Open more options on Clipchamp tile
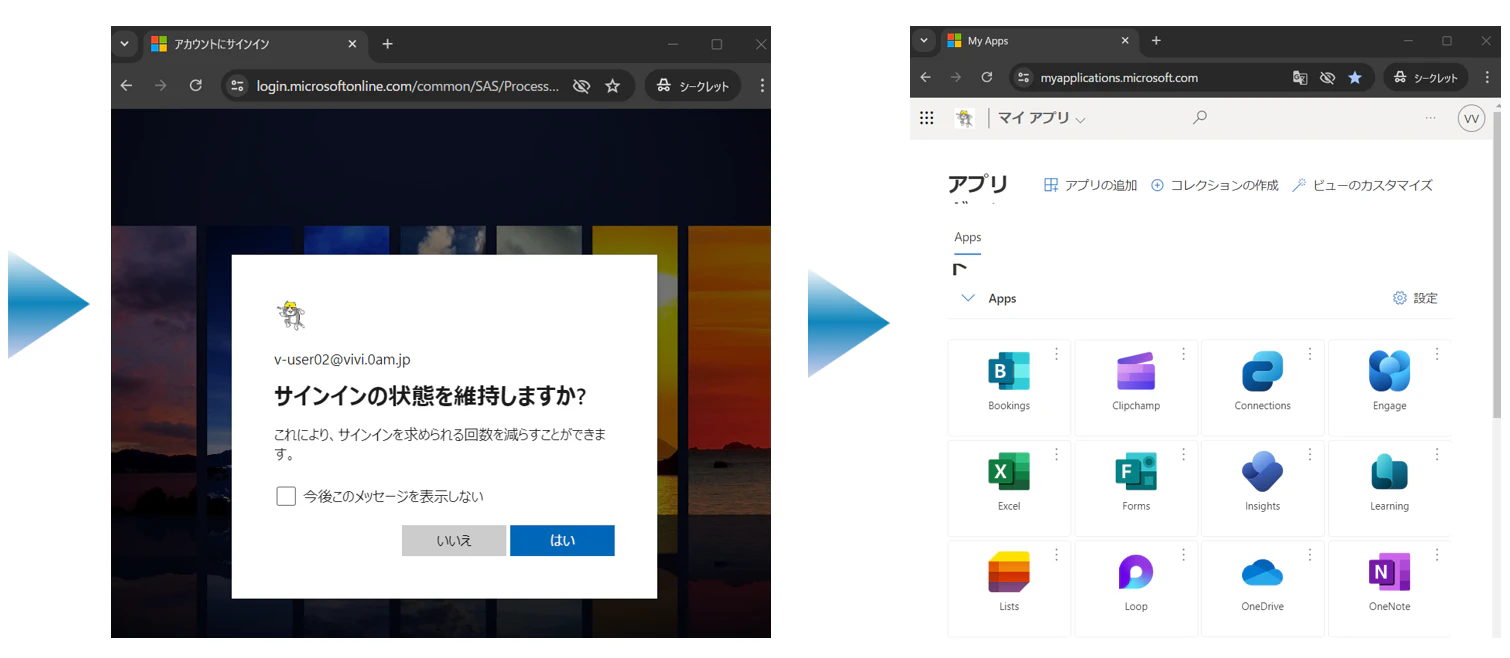Screen dimensions: 1510x658 click(1184, 354)
